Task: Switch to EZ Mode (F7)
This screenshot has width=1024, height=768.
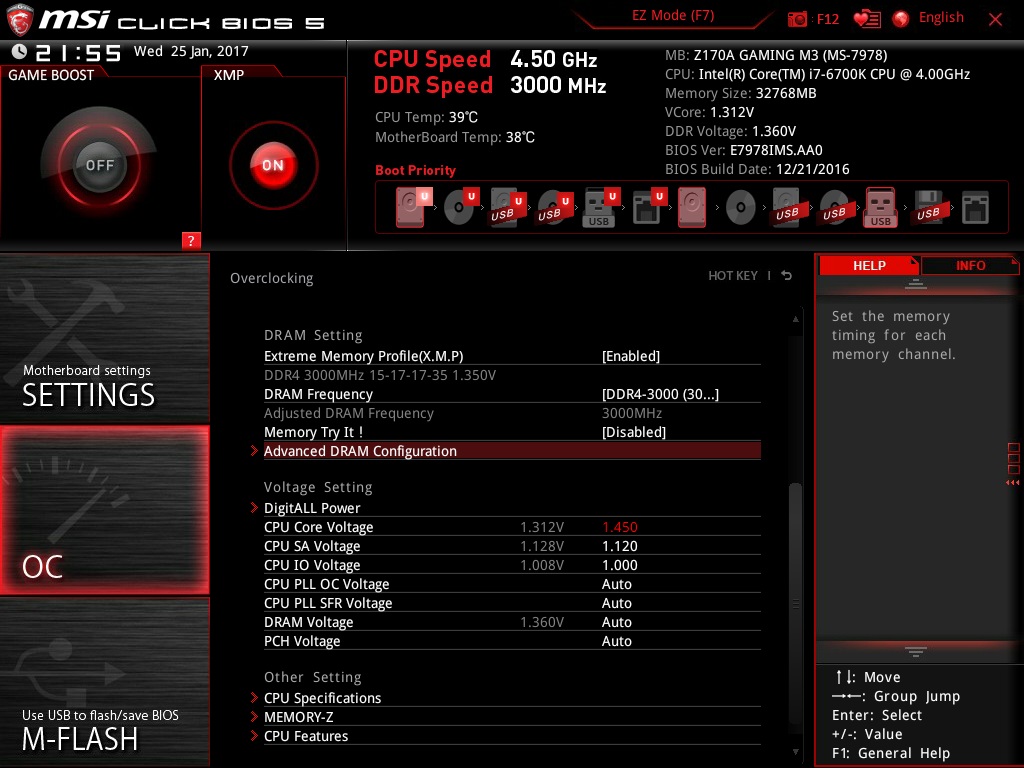Action: pos(673,16)
